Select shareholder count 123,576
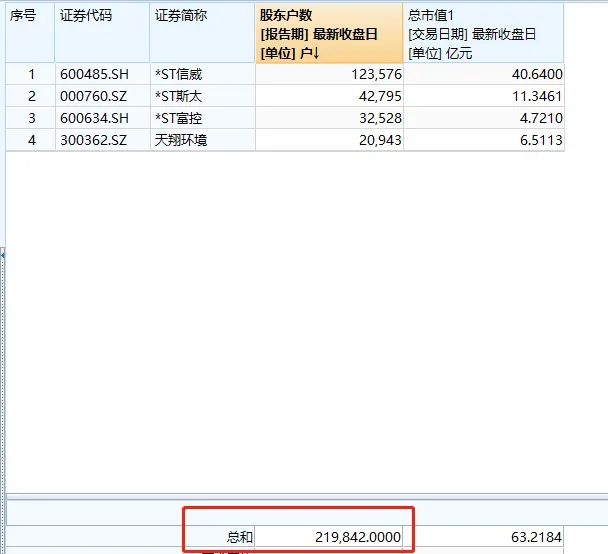Screen dimensions: 608x554 click(376, 74)
